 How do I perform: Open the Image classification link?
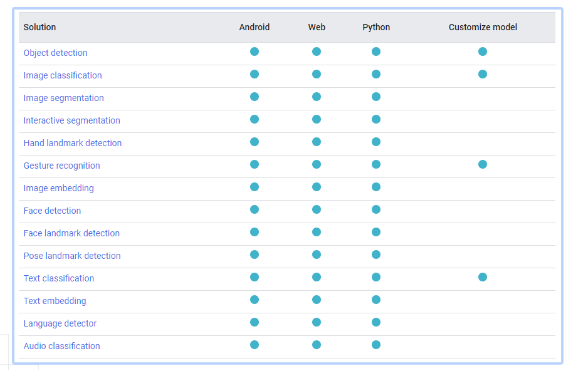(63, 75)
